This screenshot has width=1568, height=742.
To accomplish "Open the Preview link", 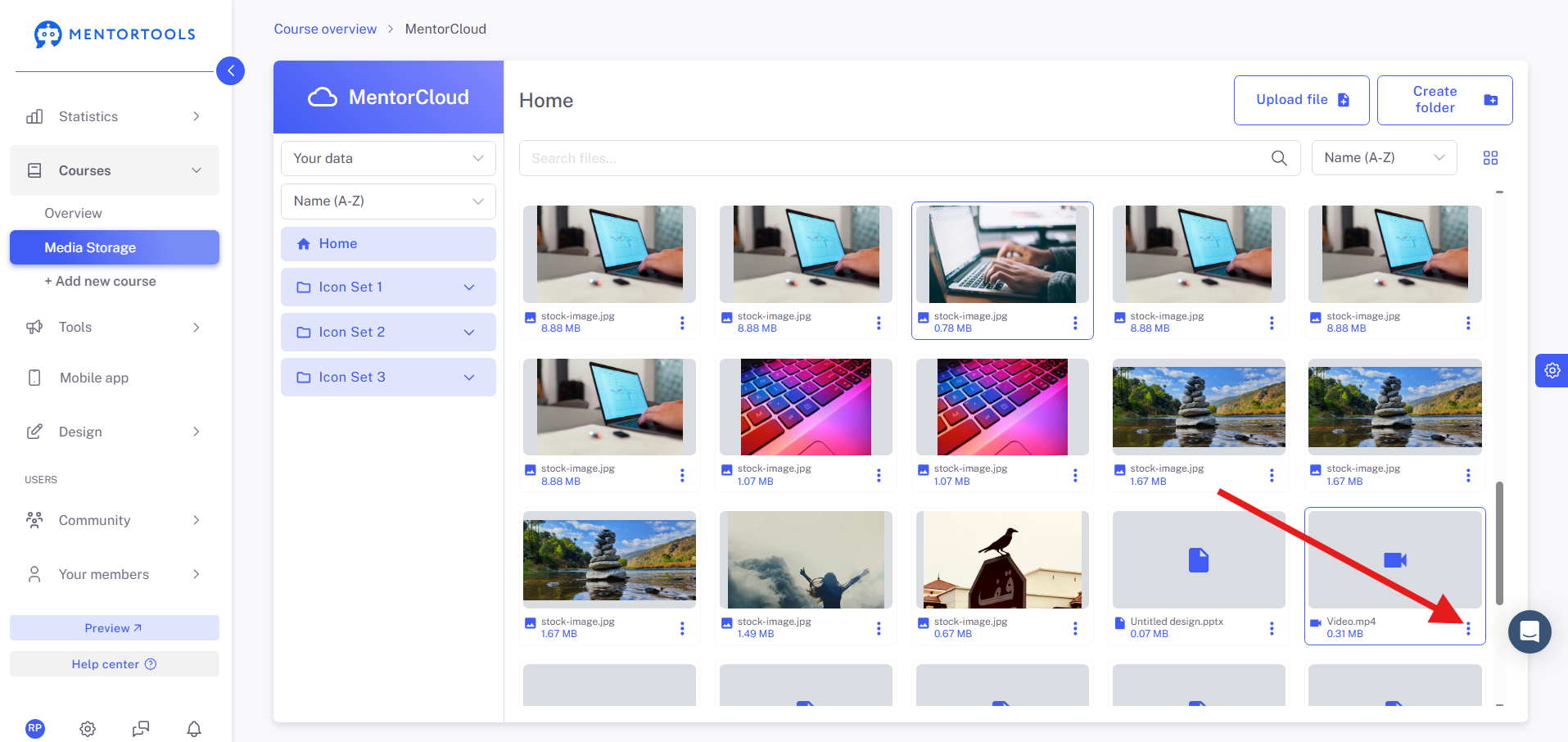I will (x=115, y=627).
